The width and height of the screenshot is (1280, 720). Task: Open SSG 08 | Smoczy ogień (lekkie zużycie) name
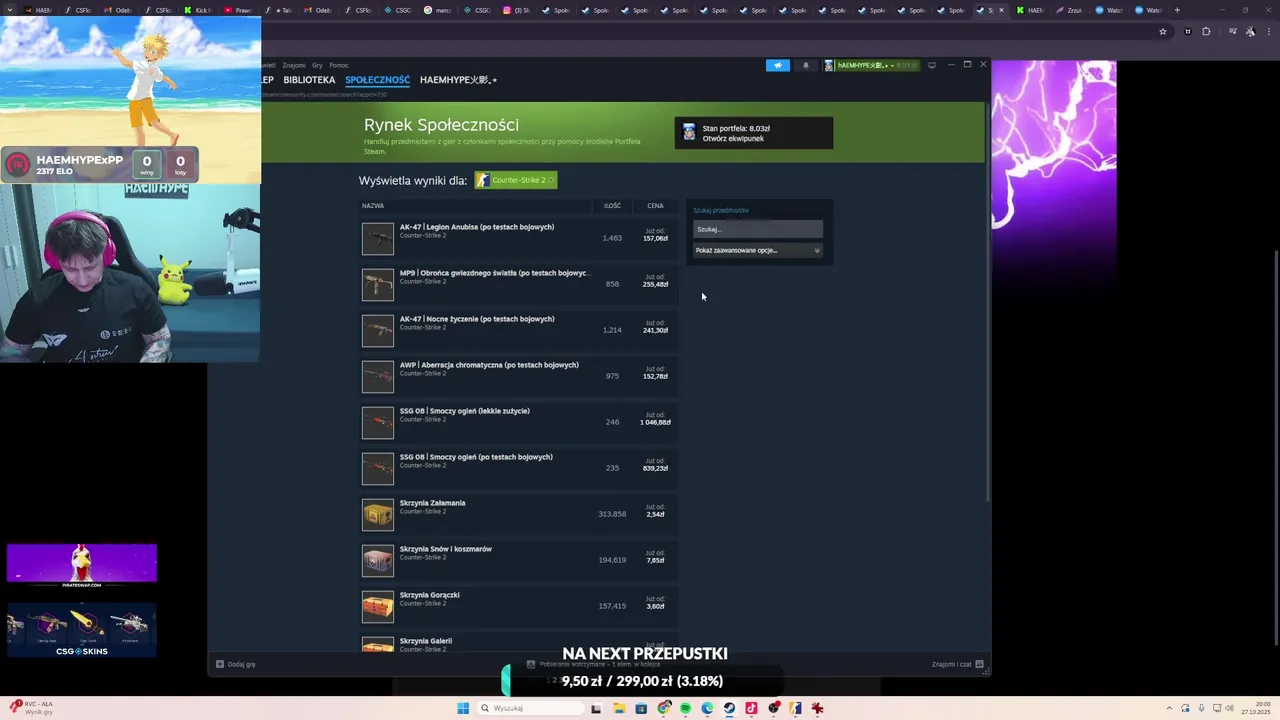465,411
